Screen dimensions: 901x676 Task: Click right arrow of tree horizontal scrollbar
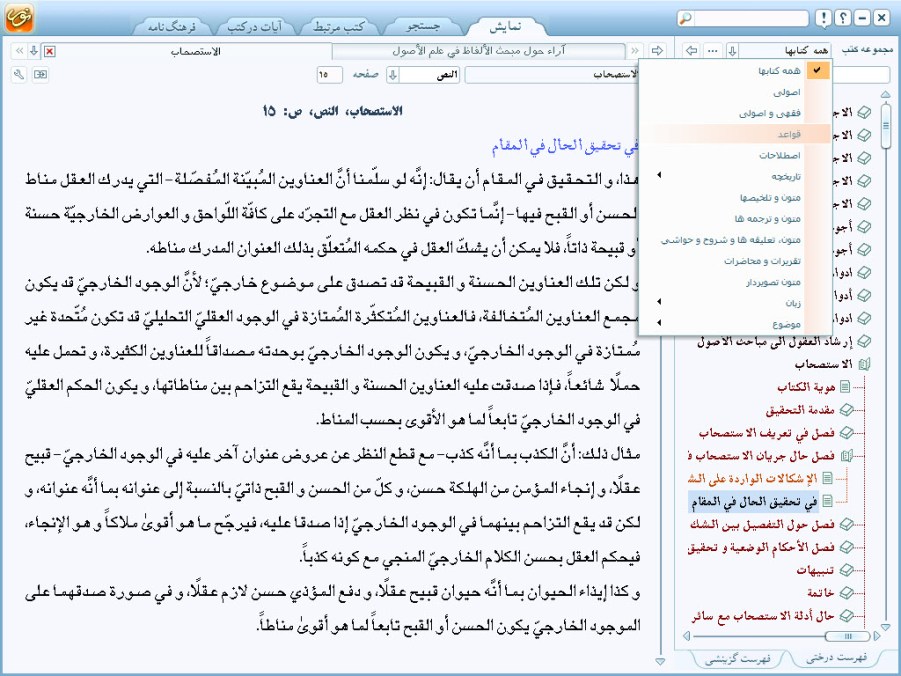[x=876, y=636]
